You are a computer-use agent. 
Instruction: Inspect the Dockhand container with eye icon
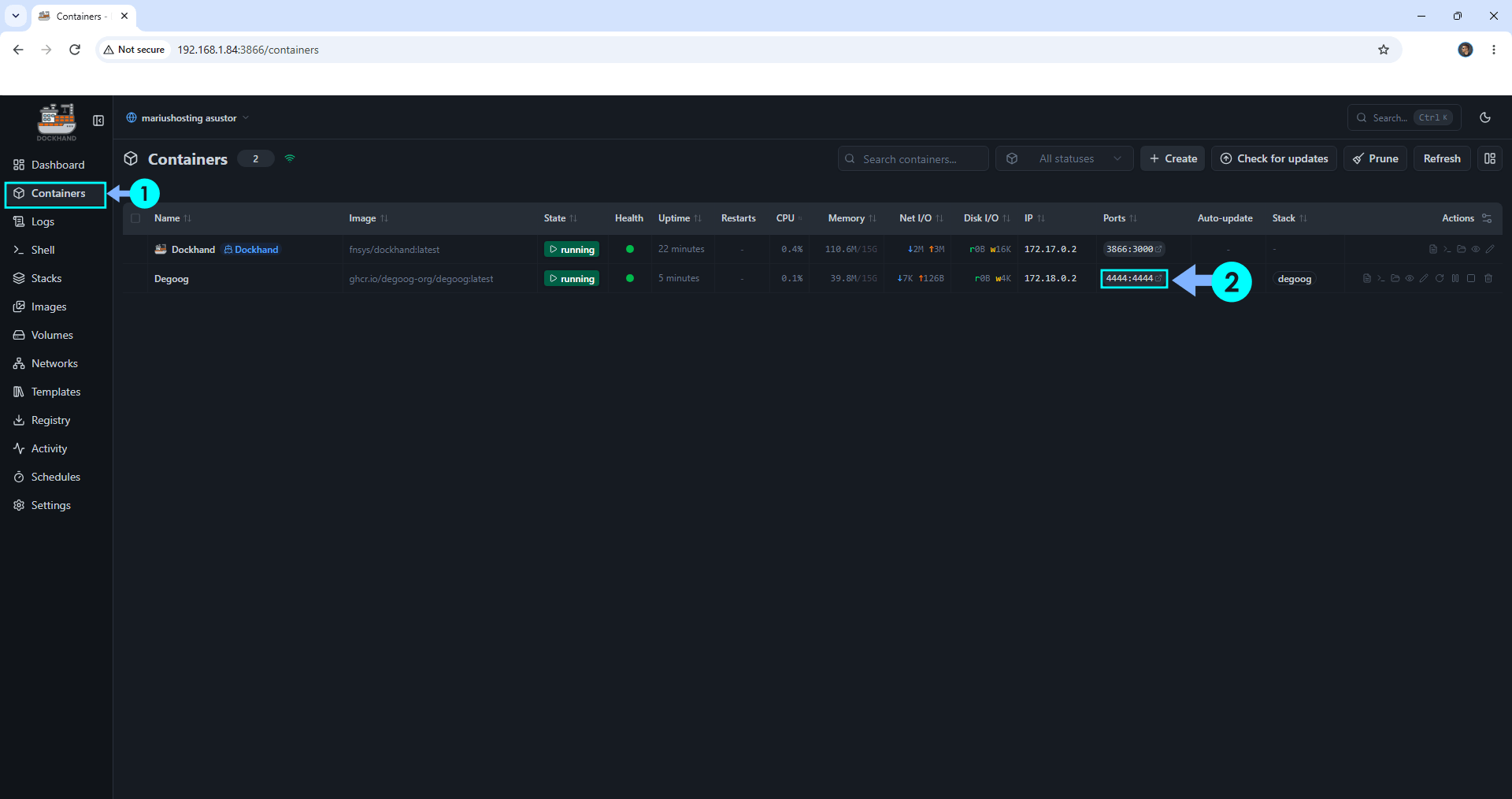click(x=1476, y=249)
